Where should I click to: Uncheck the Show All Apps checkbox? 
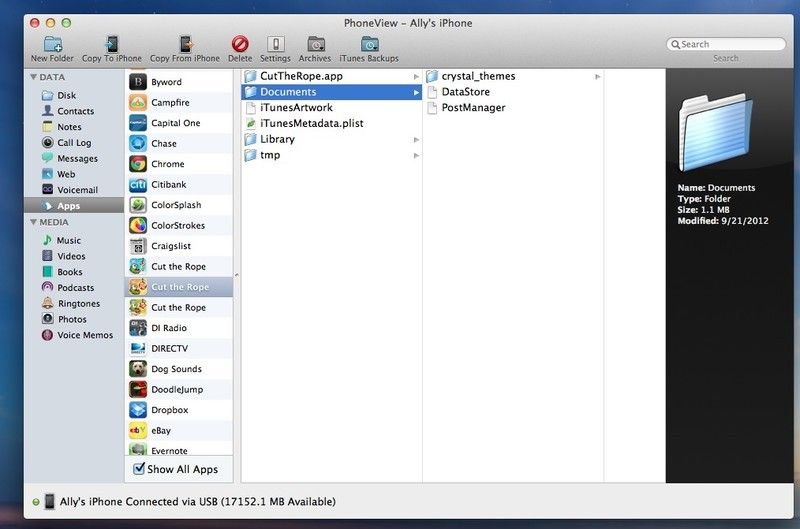139,469
